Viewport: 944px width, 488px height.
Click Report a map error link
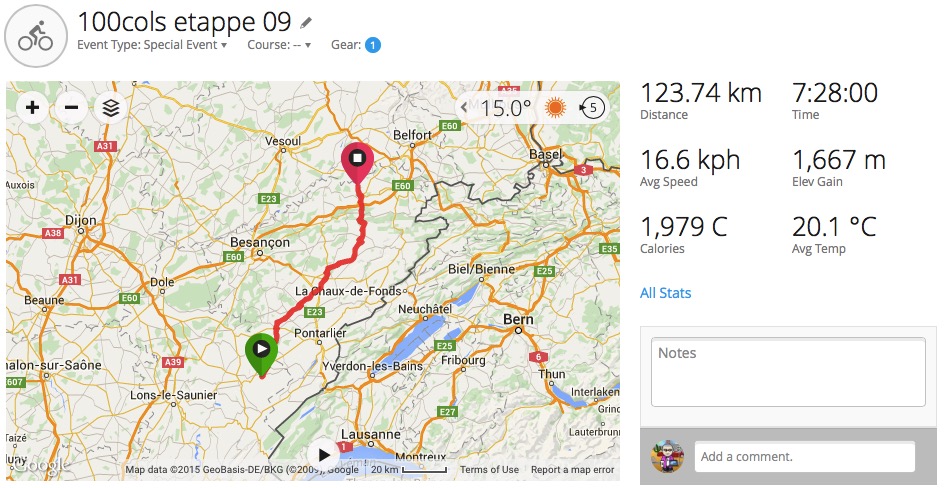coord(573,470)
